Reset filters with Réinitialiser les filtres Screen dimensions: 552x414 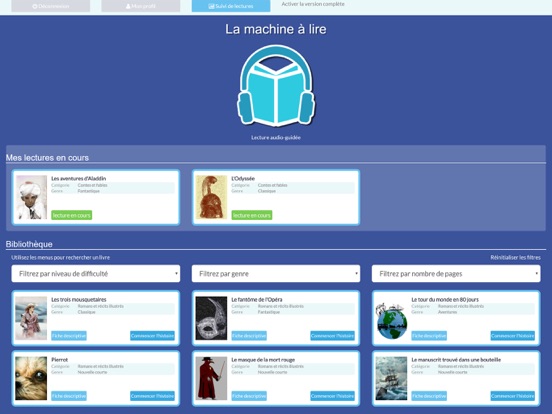515,258
